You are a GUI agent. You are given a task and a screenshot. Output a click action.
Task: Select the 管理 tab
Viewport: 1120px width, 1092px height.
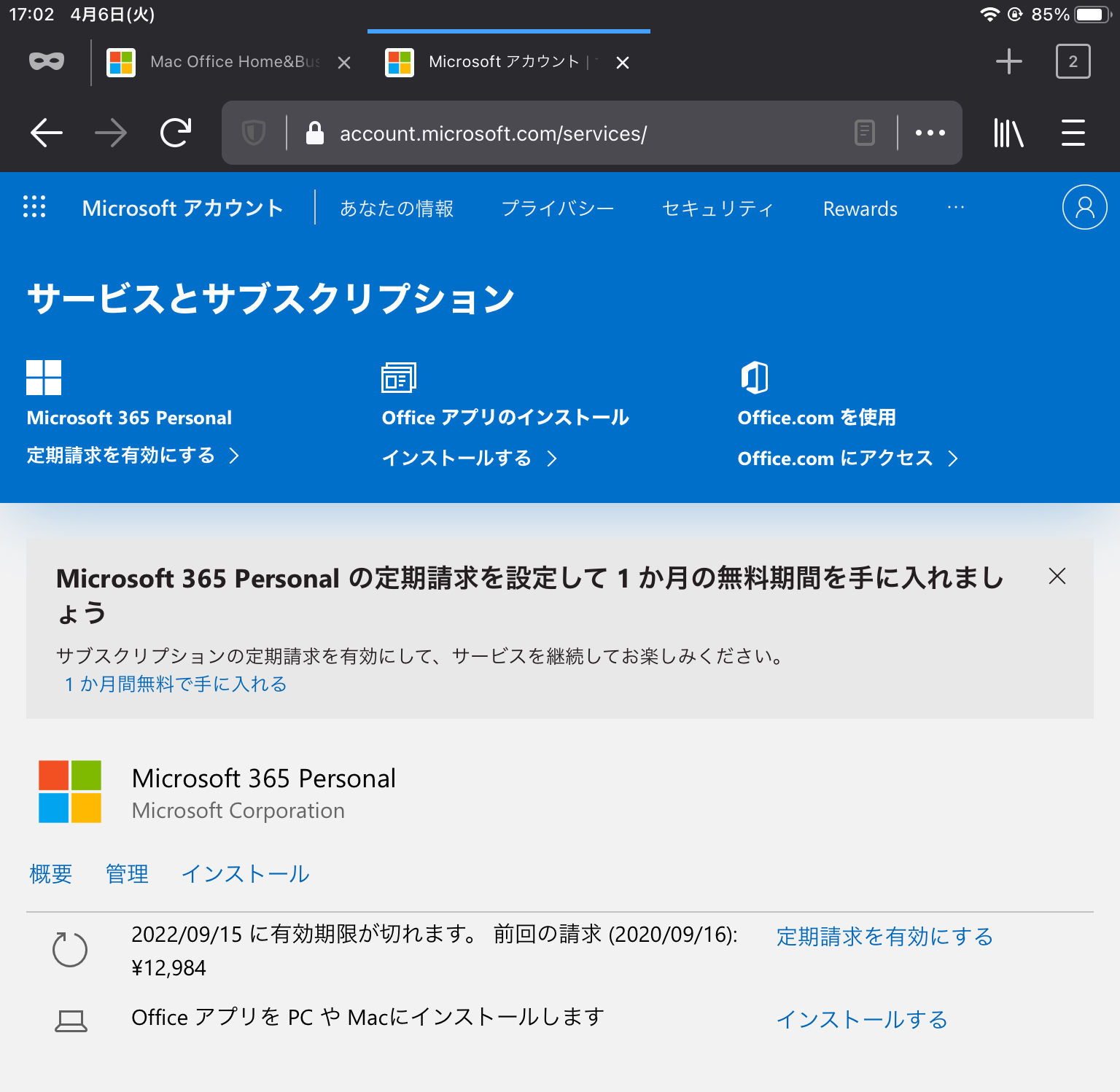pyautogui.click(x=127, y=873)
